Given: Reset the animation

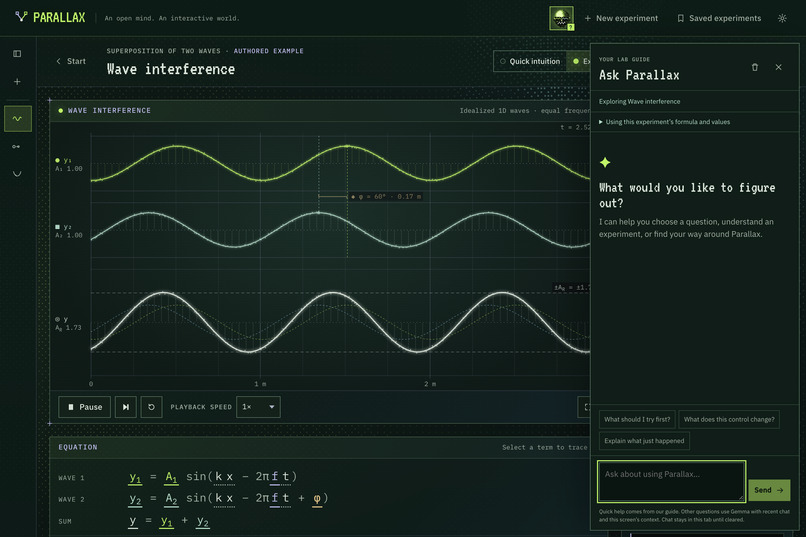Looking at the screenshot, I should tap(151, 407).
